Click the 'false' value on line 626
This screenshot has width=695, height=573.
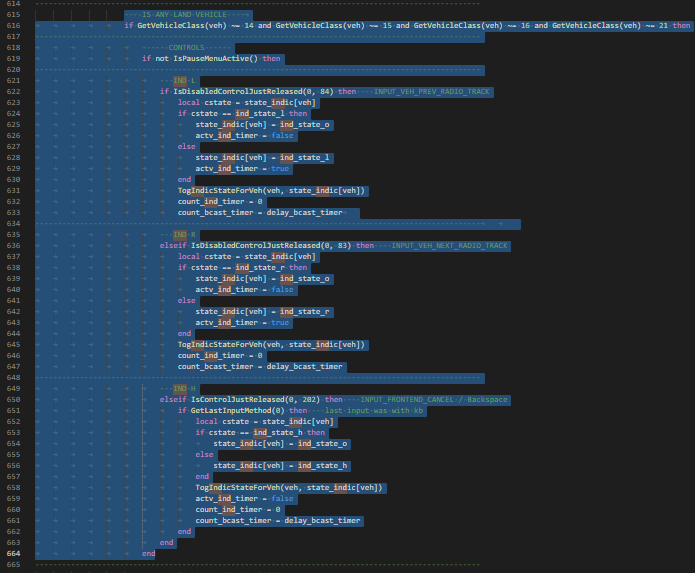click(282, 135)
